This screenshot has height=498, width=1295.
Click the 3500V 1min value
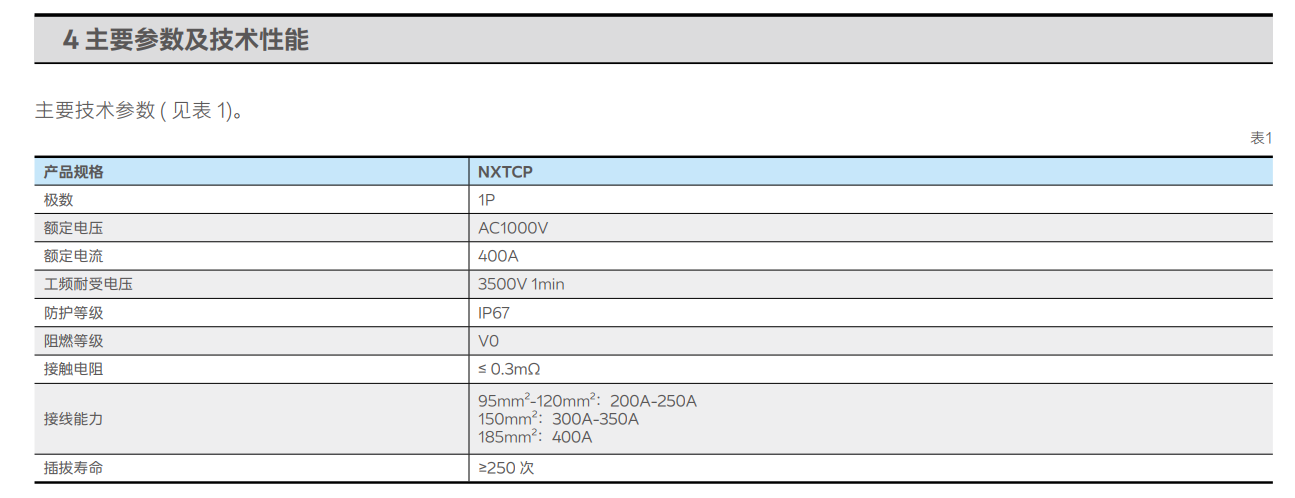pos(521,284)
